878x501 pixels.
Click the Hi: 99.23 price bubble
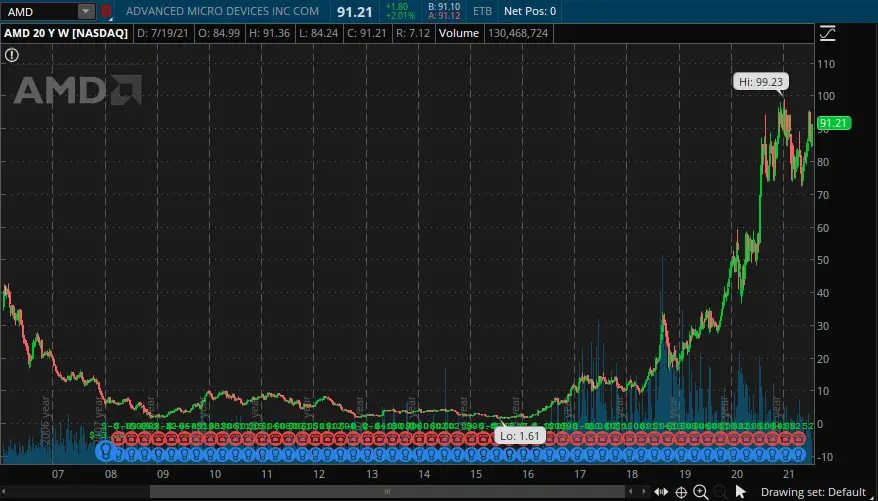tap(760, 82)
